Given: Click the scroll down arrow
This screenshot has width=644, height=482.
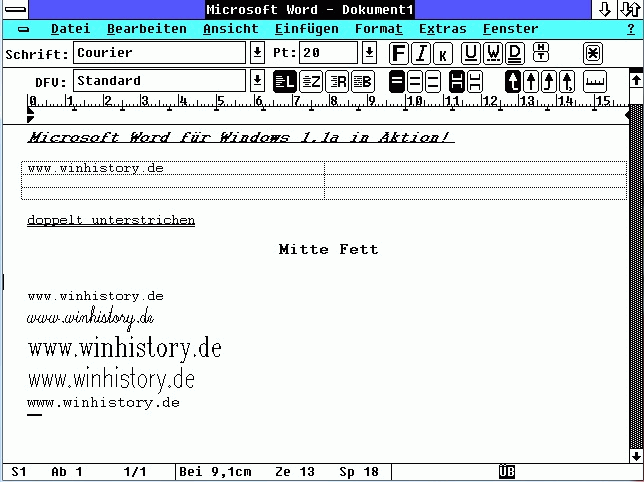Looking at the screenshot, I should 636,456.
